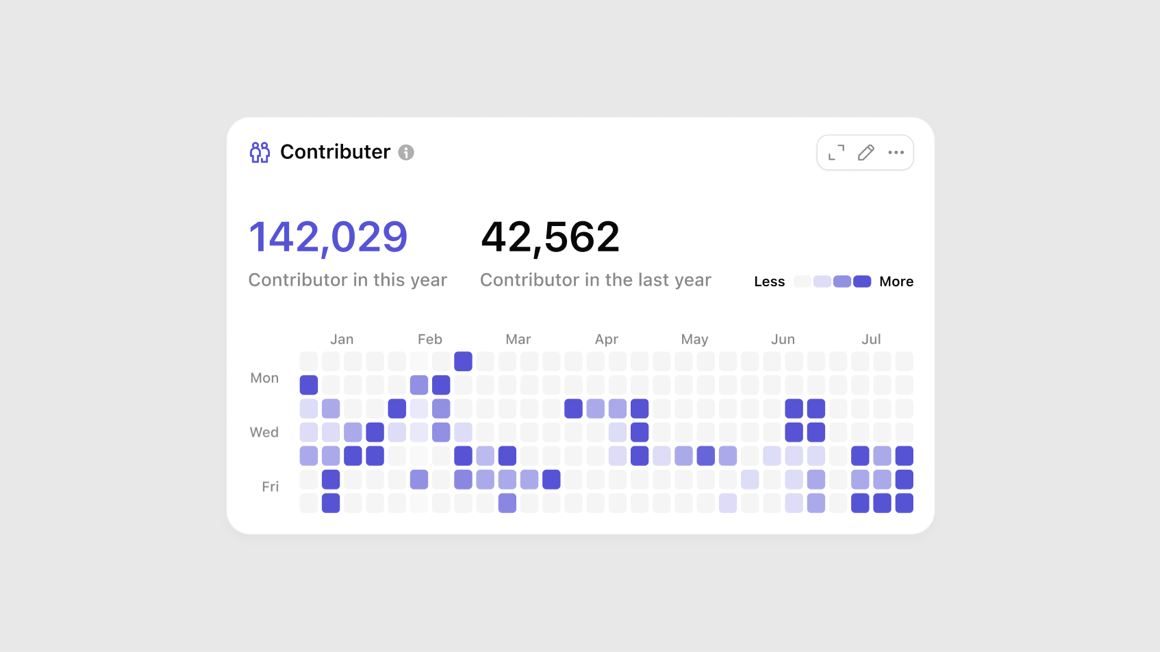
Task: Click the 'More' legend label
Action: click(x=896, y=281)
